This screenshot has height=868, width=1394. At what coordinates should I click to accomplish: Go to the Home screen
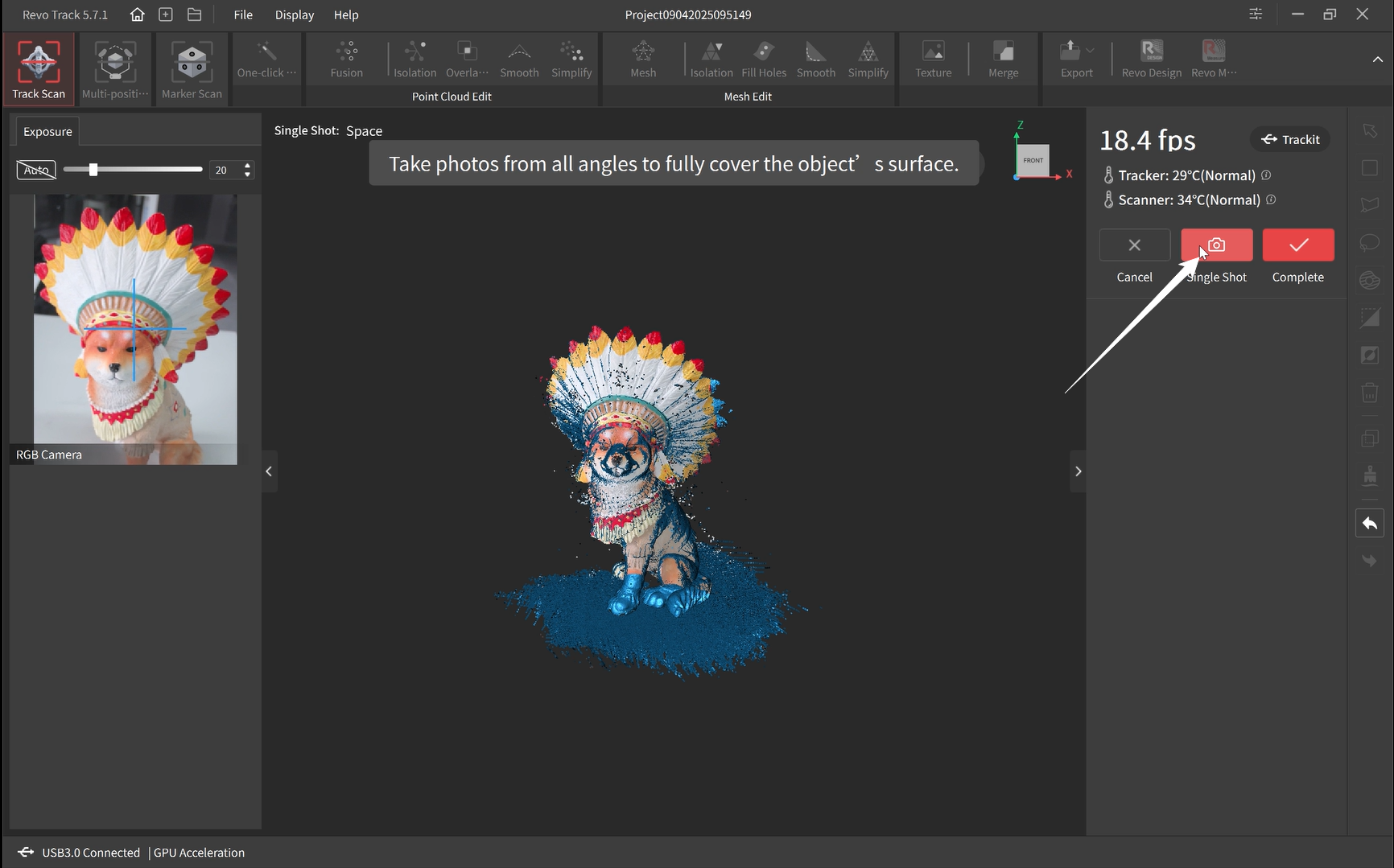point(138,14)
